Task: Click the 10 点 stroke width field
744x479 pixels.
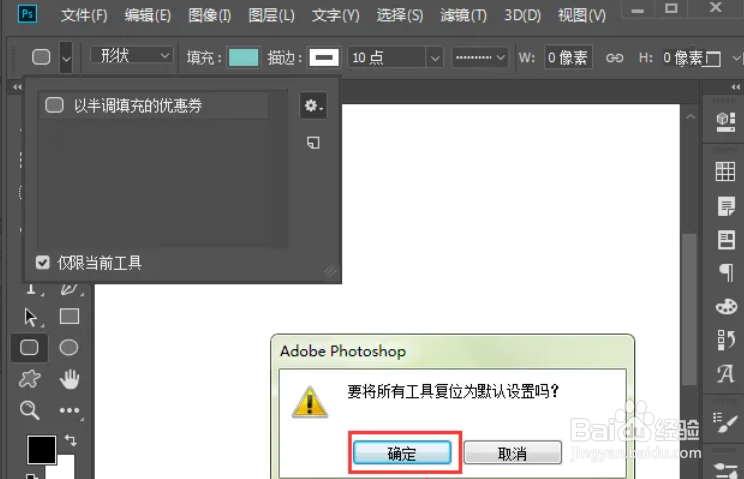Action: pyautogui.click(x=387, y=58)
